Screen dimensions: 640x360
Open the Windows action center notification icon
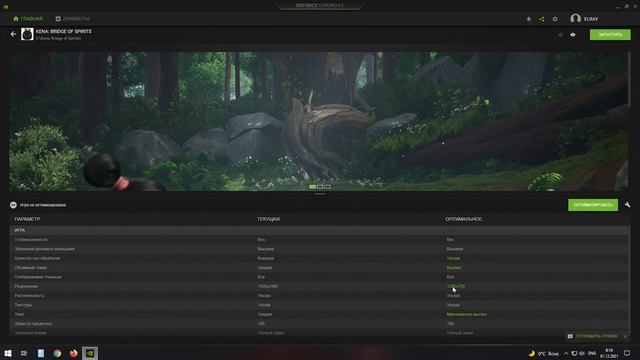click(627, 353)
